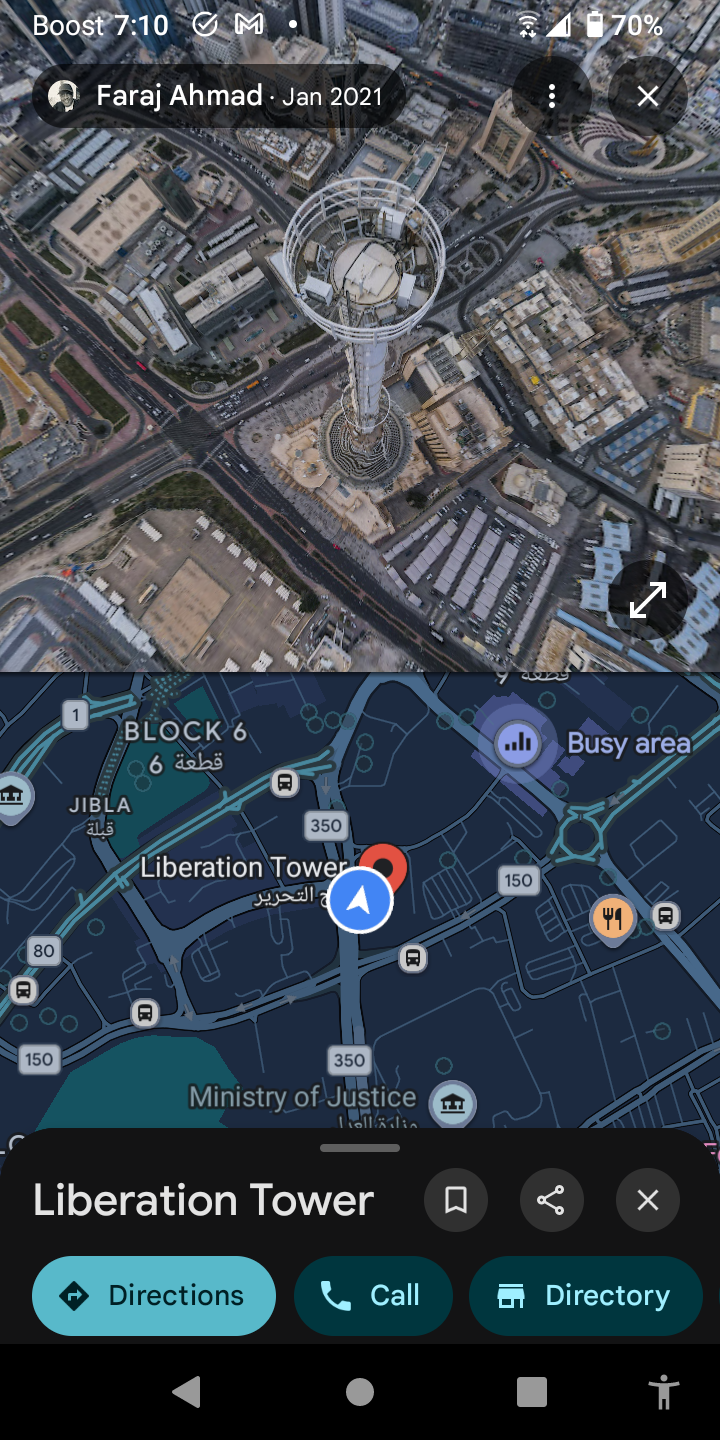
Task: Dismiss the Liberation Tower place card
Action: (648, 1200)
